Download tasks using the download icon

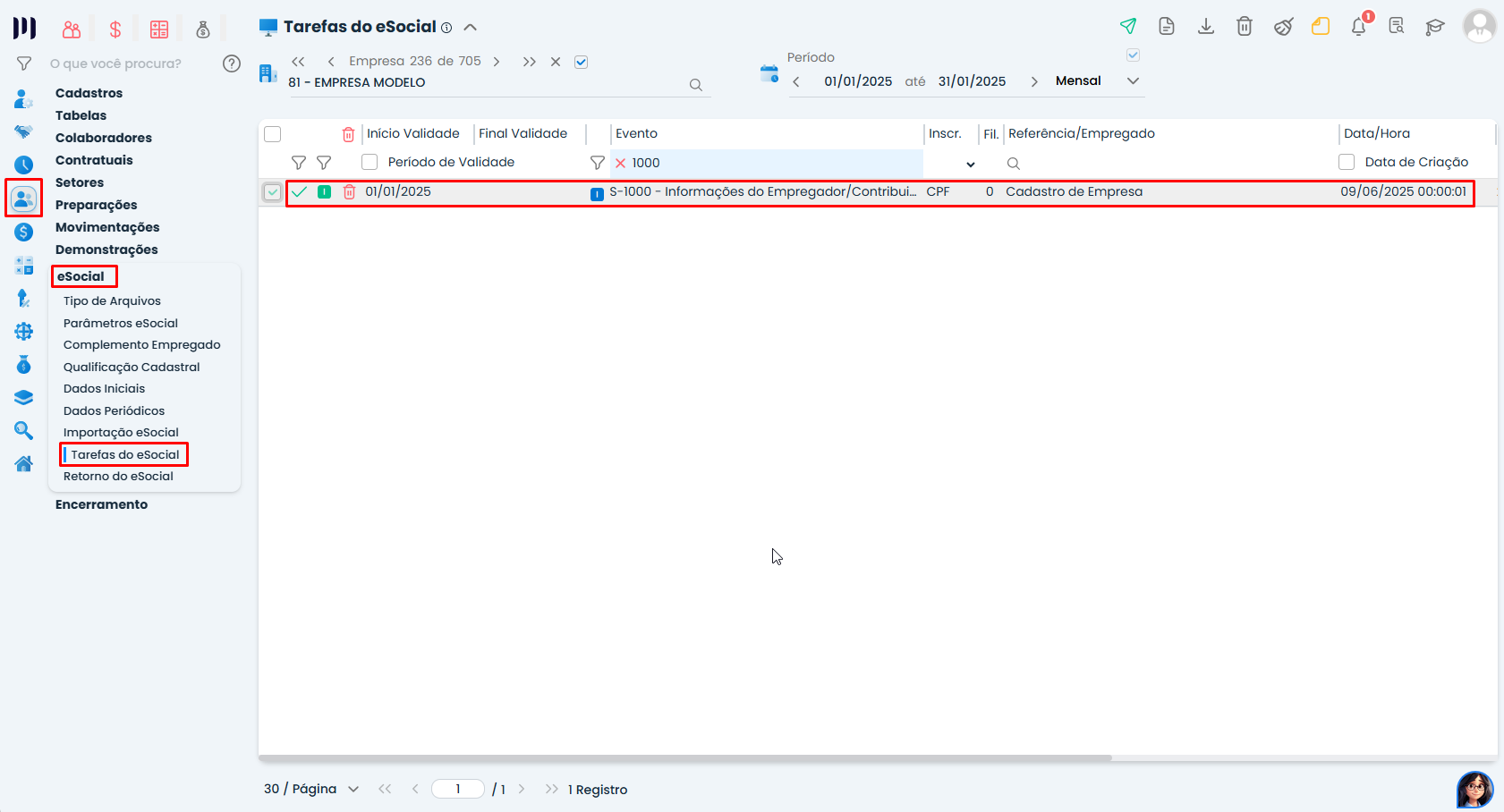coord(1206,27)
